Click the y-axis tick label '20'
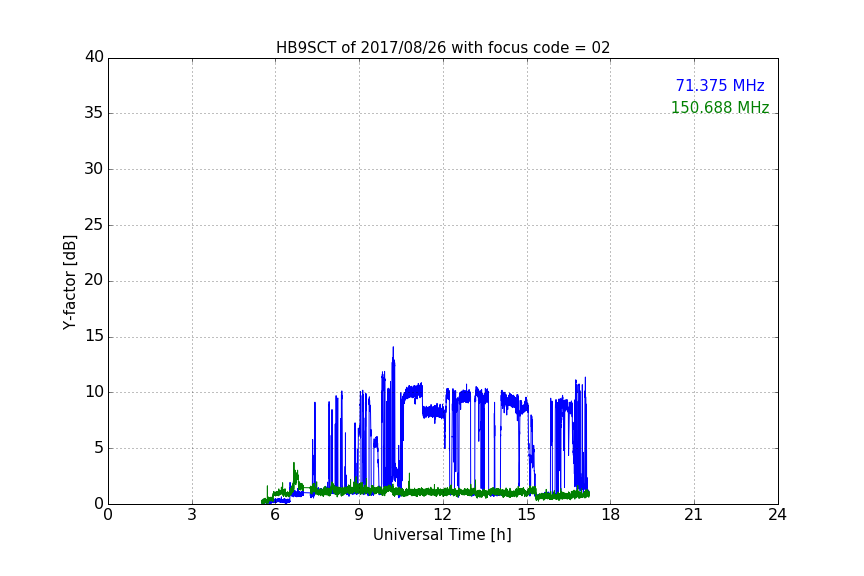Screen dimensions: 864x576 pos(94,281)
